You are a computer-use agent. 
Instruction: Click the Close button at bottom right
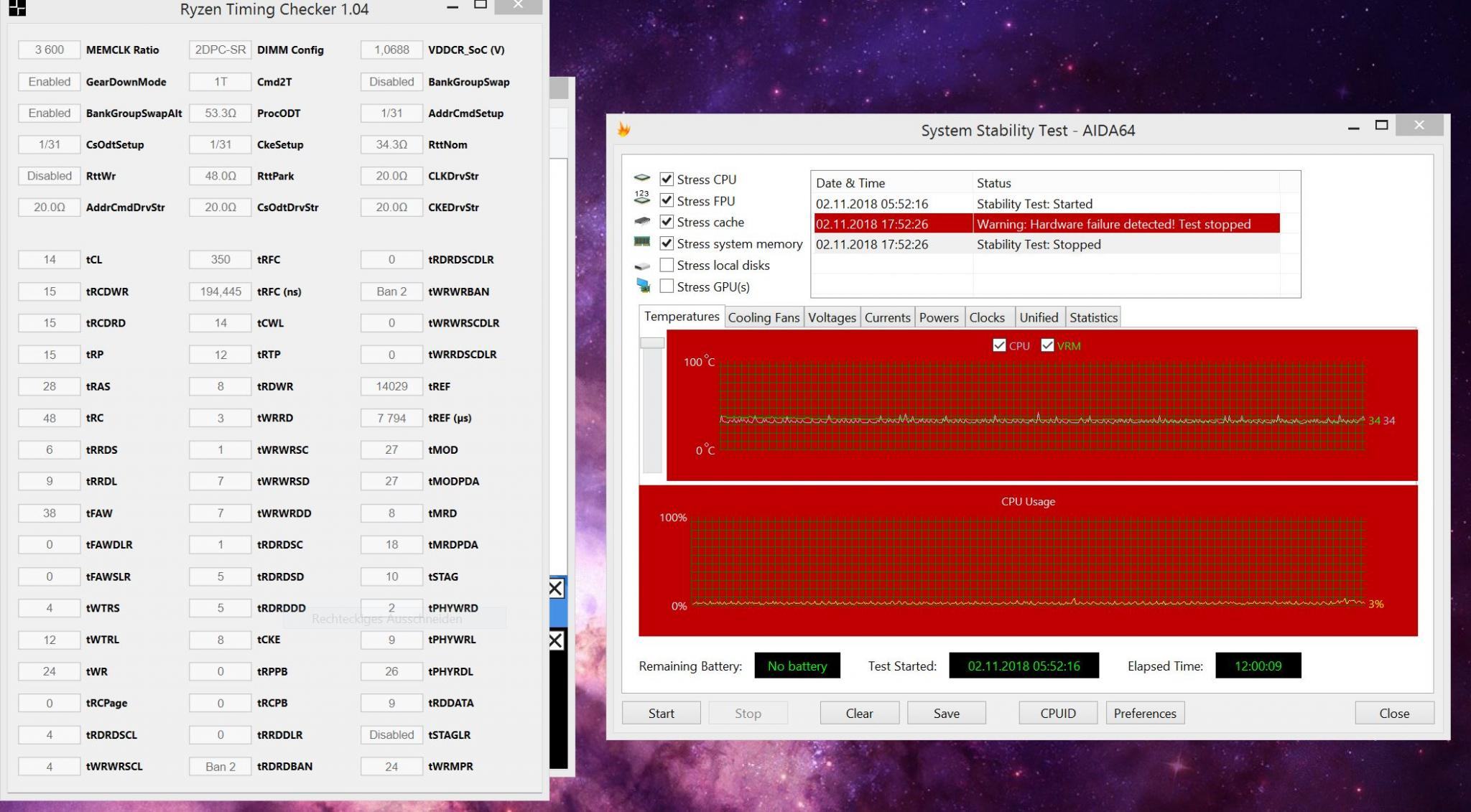point(1394,713)
